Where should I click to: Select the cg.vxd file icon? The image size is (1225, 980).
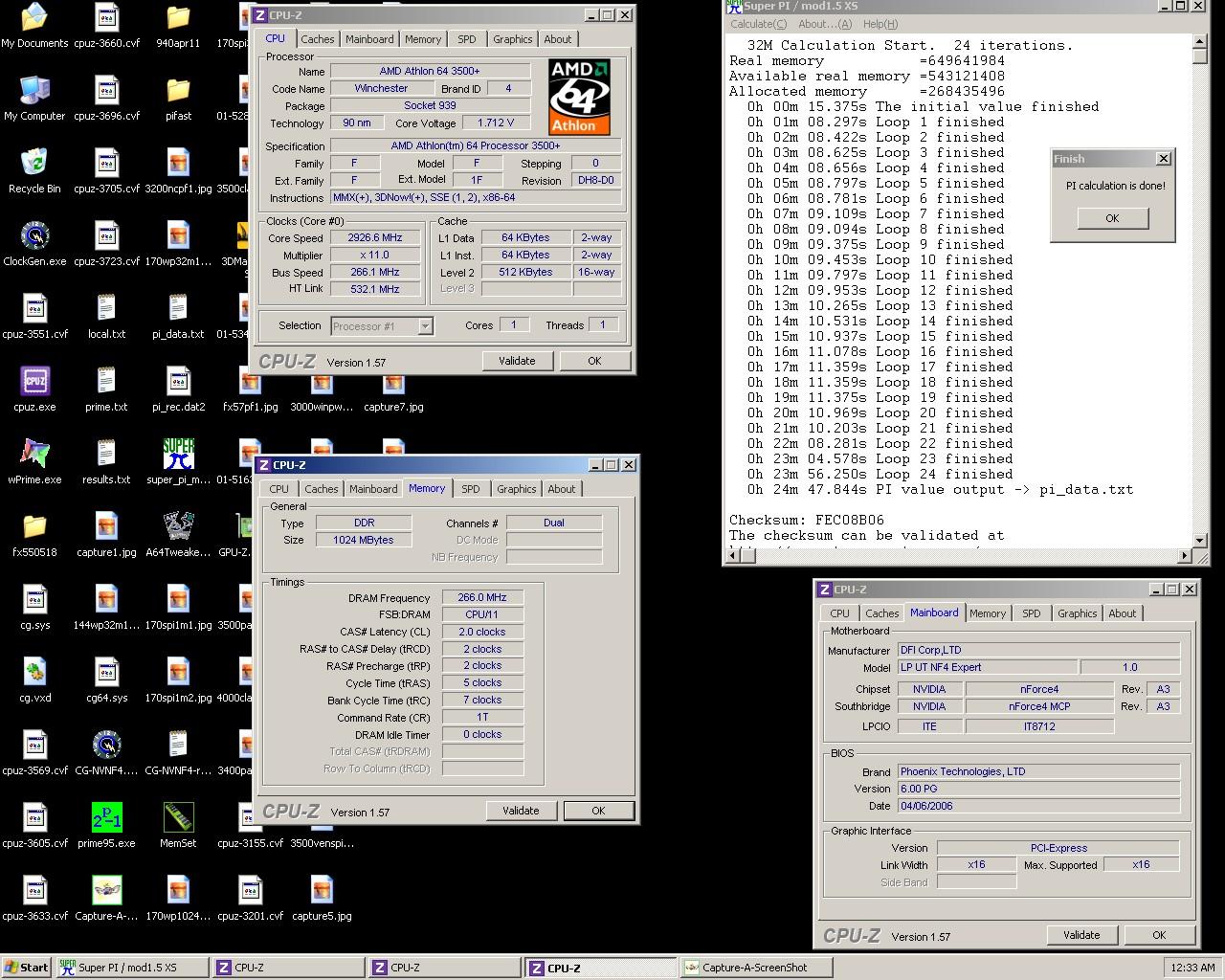34,680
